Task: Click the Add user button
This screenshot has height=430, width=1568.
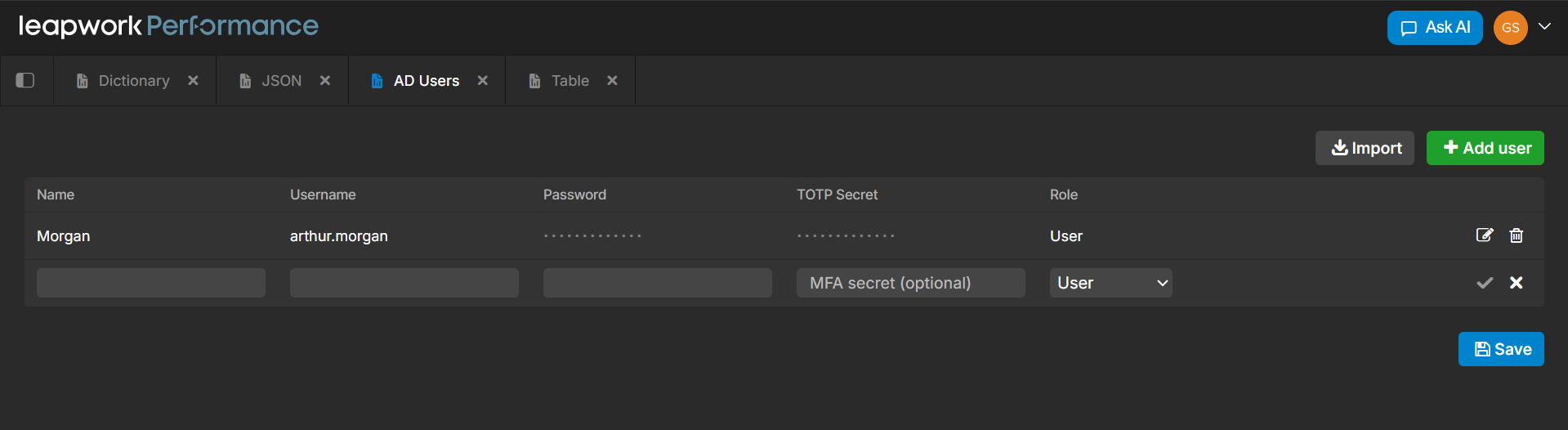Action: tap(1485, 148)
